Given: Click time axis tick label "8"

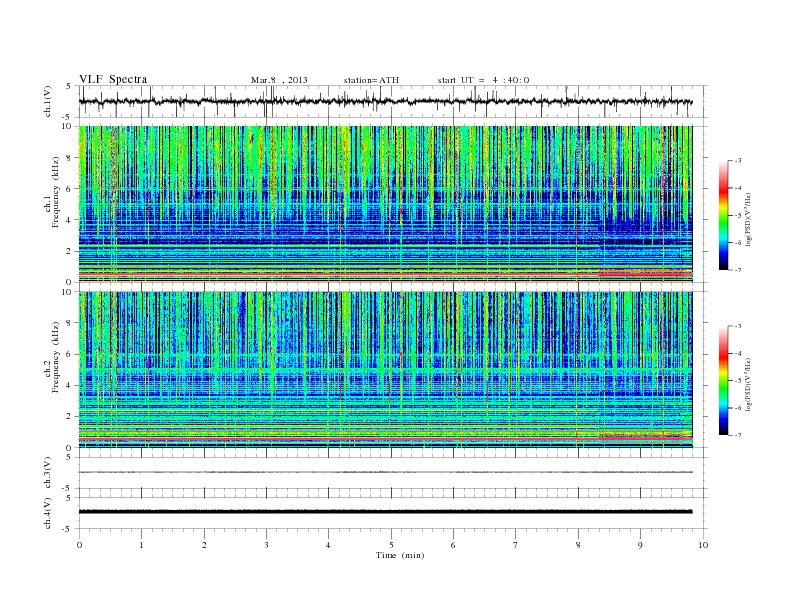Looking at the screenshot, I should click(578, 545).
